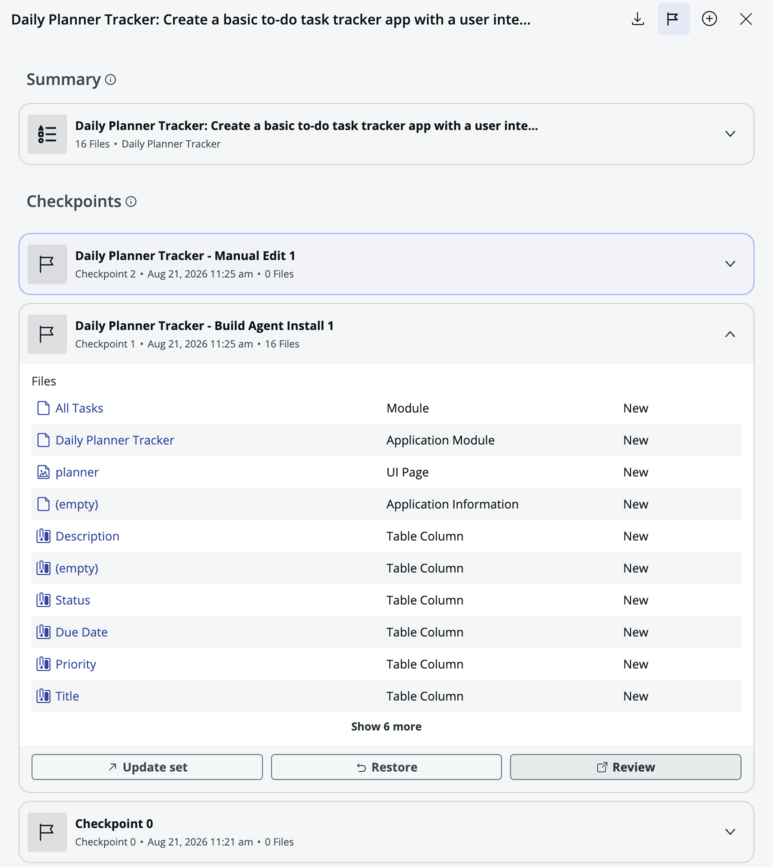Click the Files label above the list
Screen dimensions: 773x867
click(44, 381)
